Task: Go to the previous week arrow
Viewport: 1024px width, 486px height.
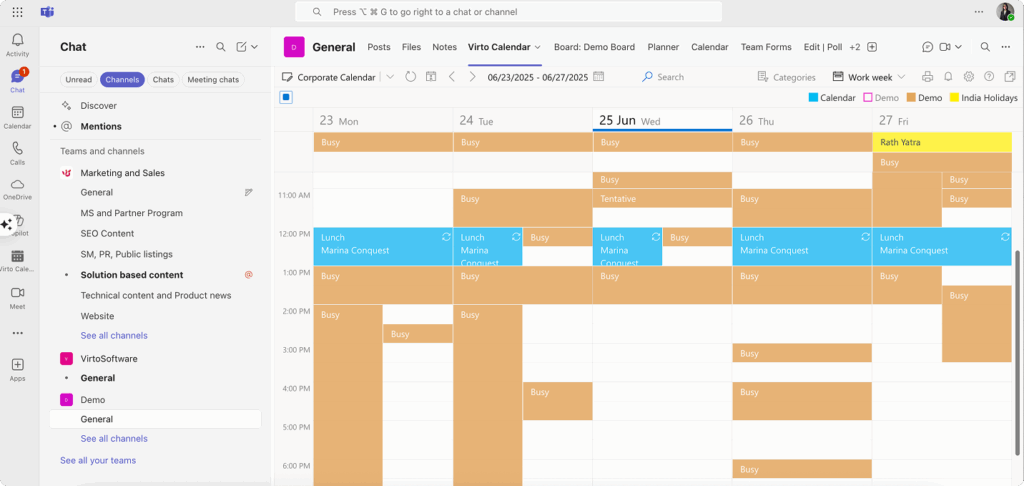Action: 452,77
